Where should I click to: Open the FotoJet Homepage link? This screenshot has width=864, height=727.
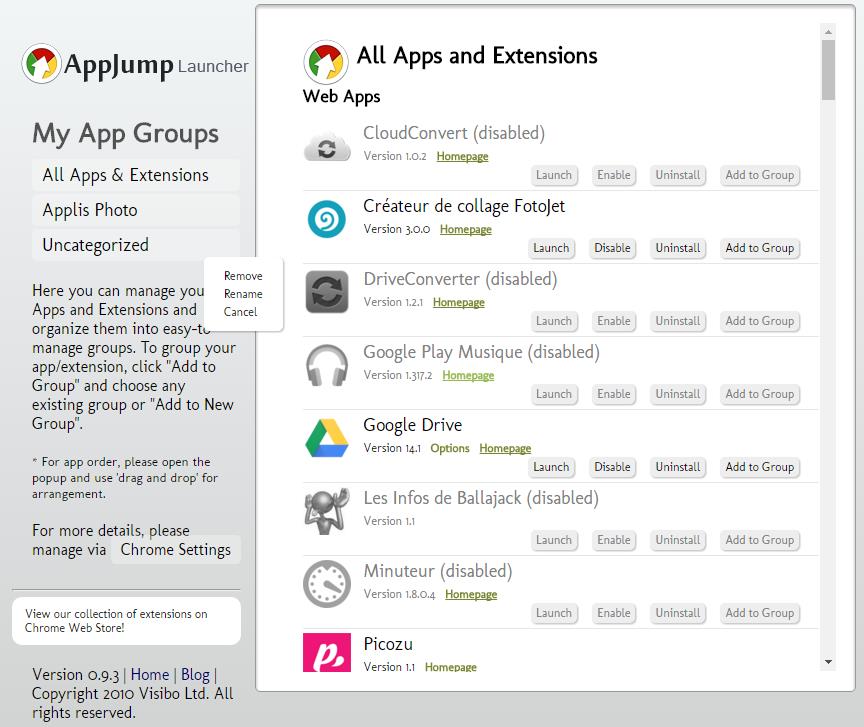tap(466, 229)
